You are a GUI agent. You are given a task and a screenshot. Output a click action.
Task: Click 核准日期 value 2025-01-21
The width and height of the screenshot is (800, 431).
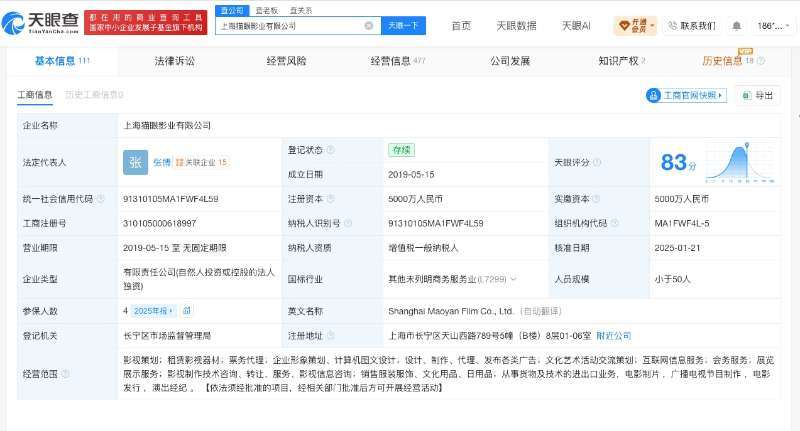point(678,248)
